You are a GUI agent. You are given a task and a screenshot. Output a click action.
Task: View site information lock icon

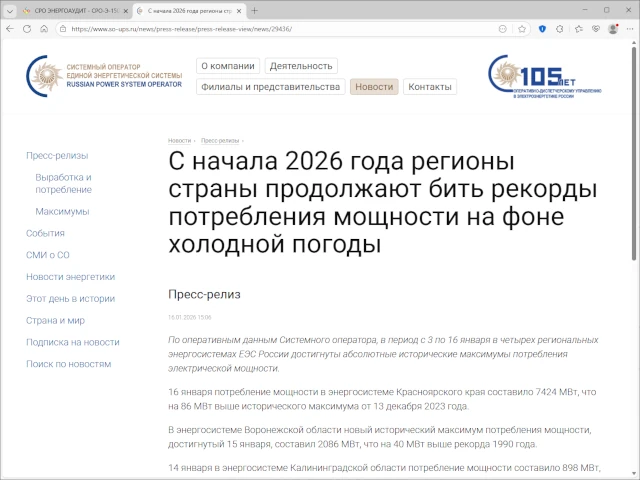[63, 29]
